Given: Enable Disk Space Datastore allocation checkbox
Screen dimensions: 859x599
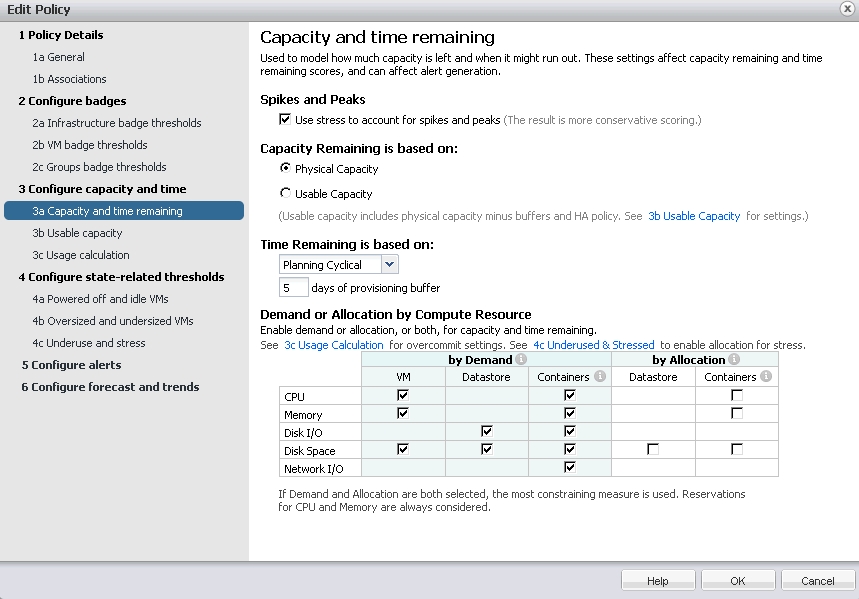Looking at the screenshot, I should (x=652, y=449).
